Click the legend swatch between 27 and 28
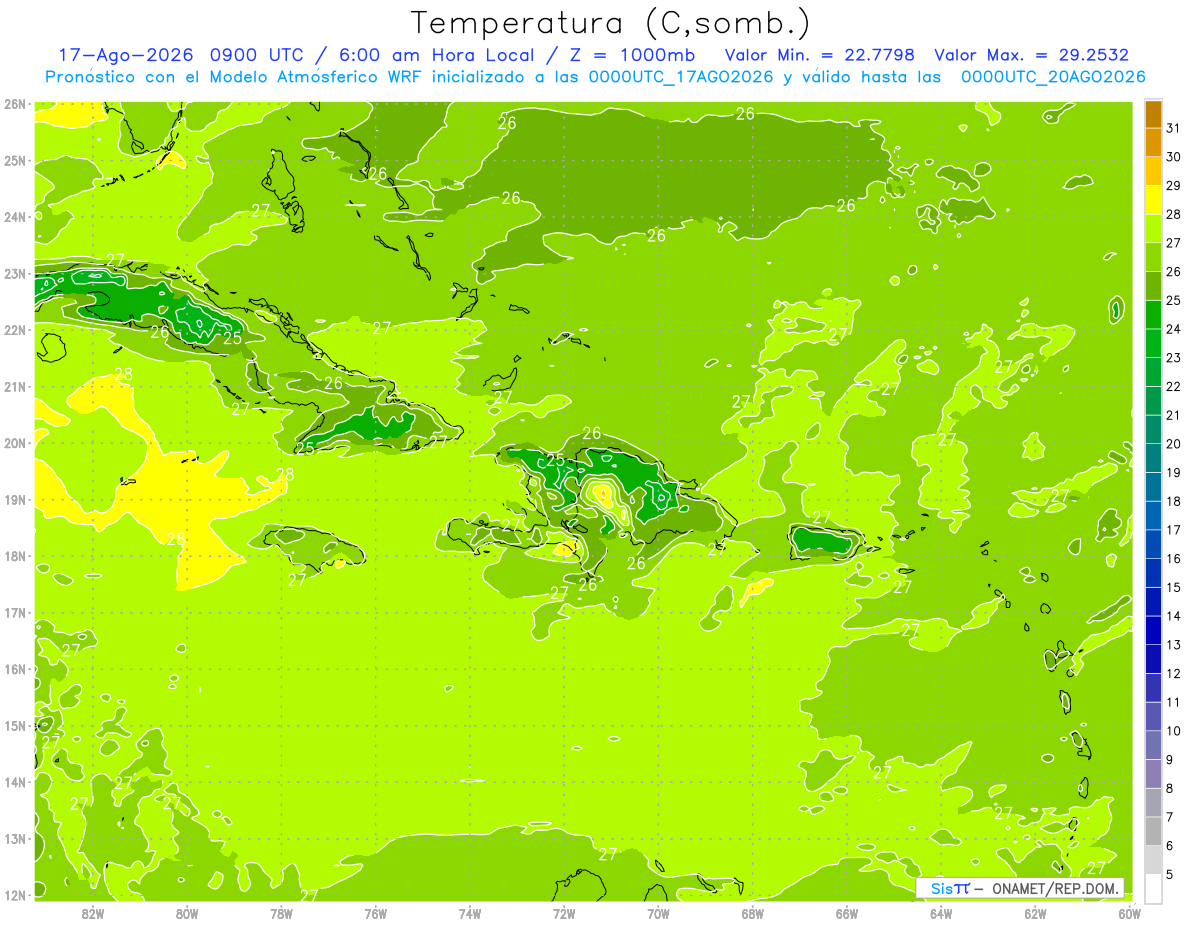1200x927 pixels. pyautogui.click(x=1153, y=228)
